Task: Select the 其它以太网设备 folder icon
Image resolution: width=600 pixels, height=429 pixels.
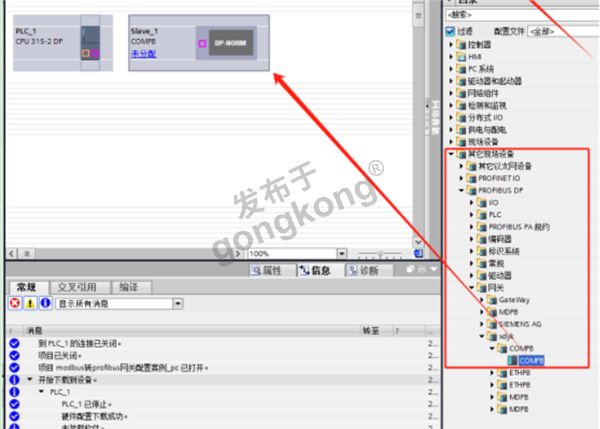Action: point(472,166)
